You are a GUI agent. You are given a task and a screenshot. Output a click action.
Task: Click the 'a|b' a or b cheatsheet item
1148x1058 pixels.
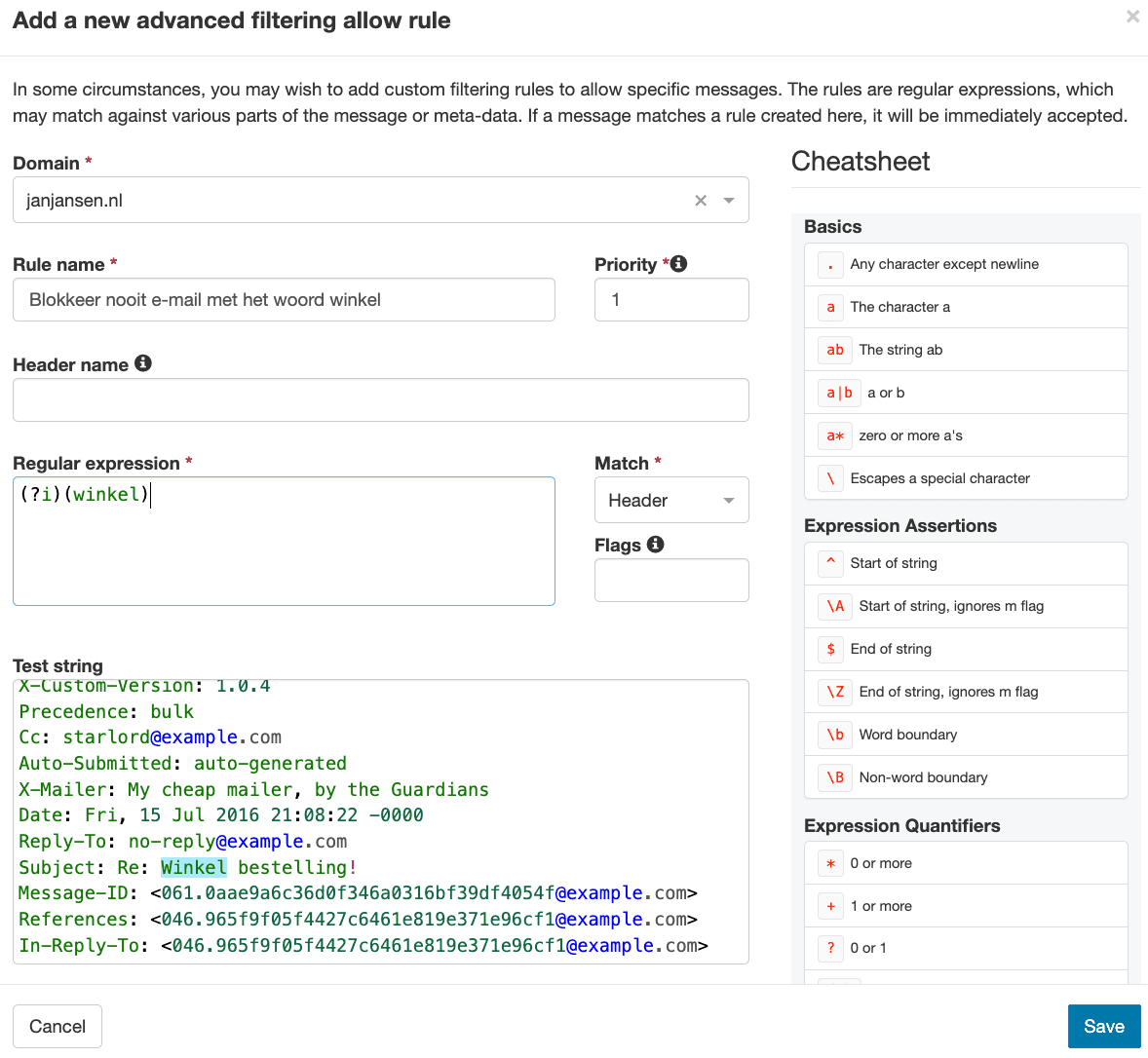click(839, 393)
